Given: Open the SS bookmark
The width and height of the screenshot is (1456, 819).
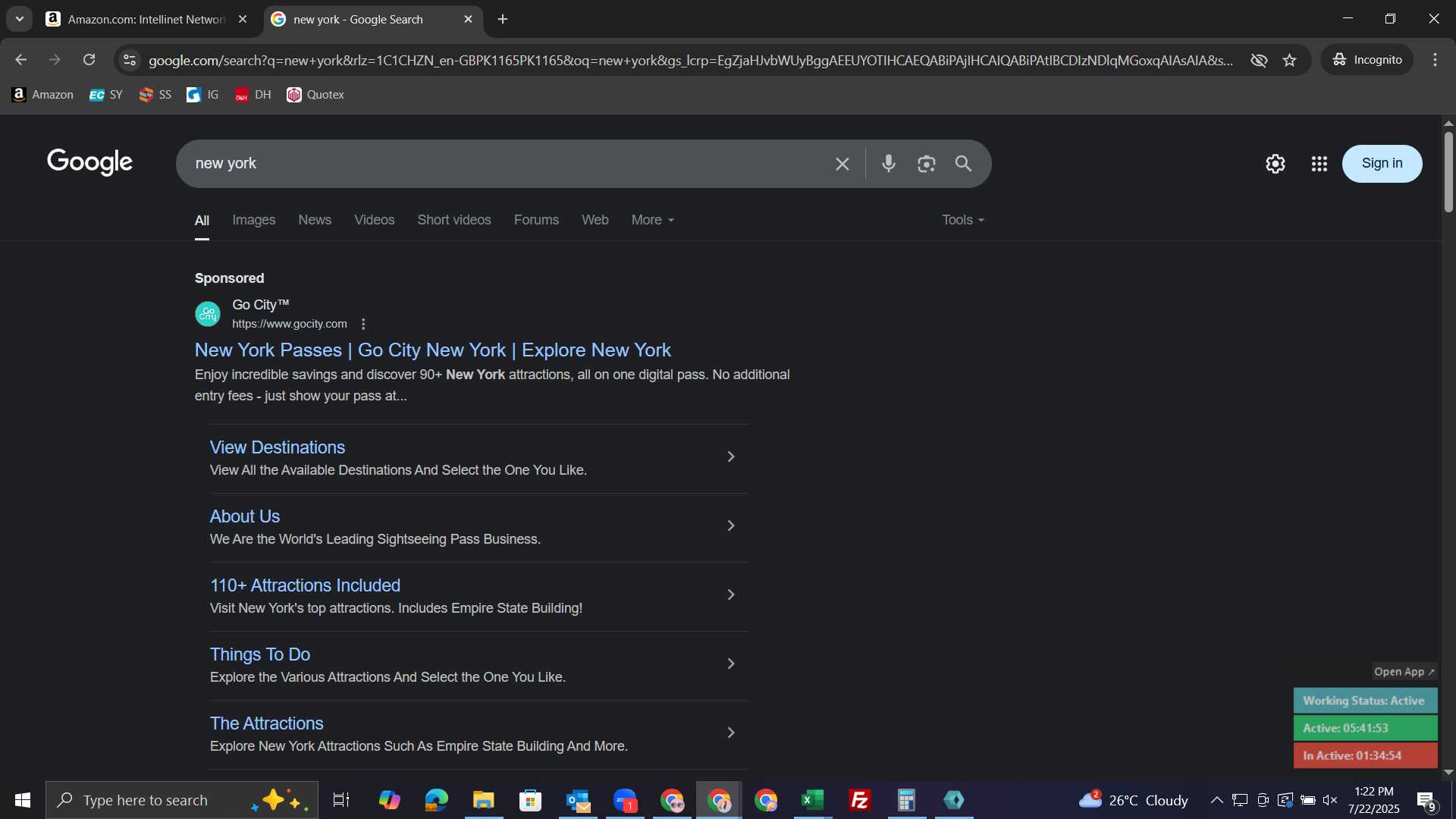Looking at the screenshot, I should [155, 95].
